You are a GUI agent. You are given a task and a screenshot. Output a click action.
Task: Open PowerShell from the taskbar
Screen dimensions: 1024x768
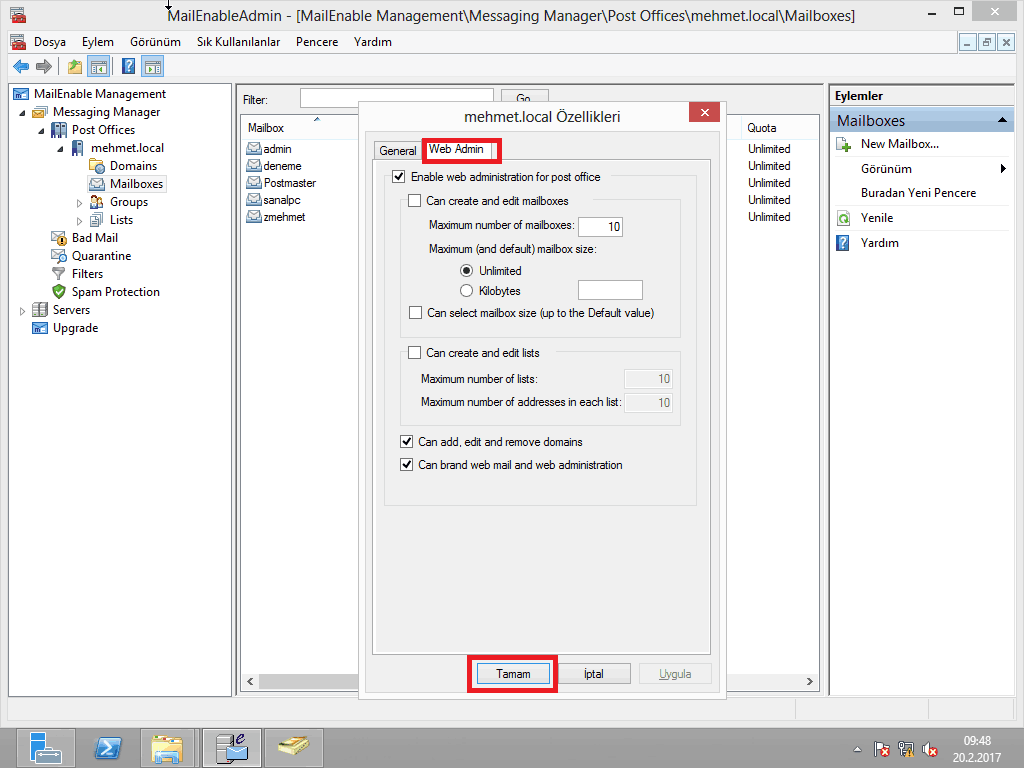[x=108, y=747]
